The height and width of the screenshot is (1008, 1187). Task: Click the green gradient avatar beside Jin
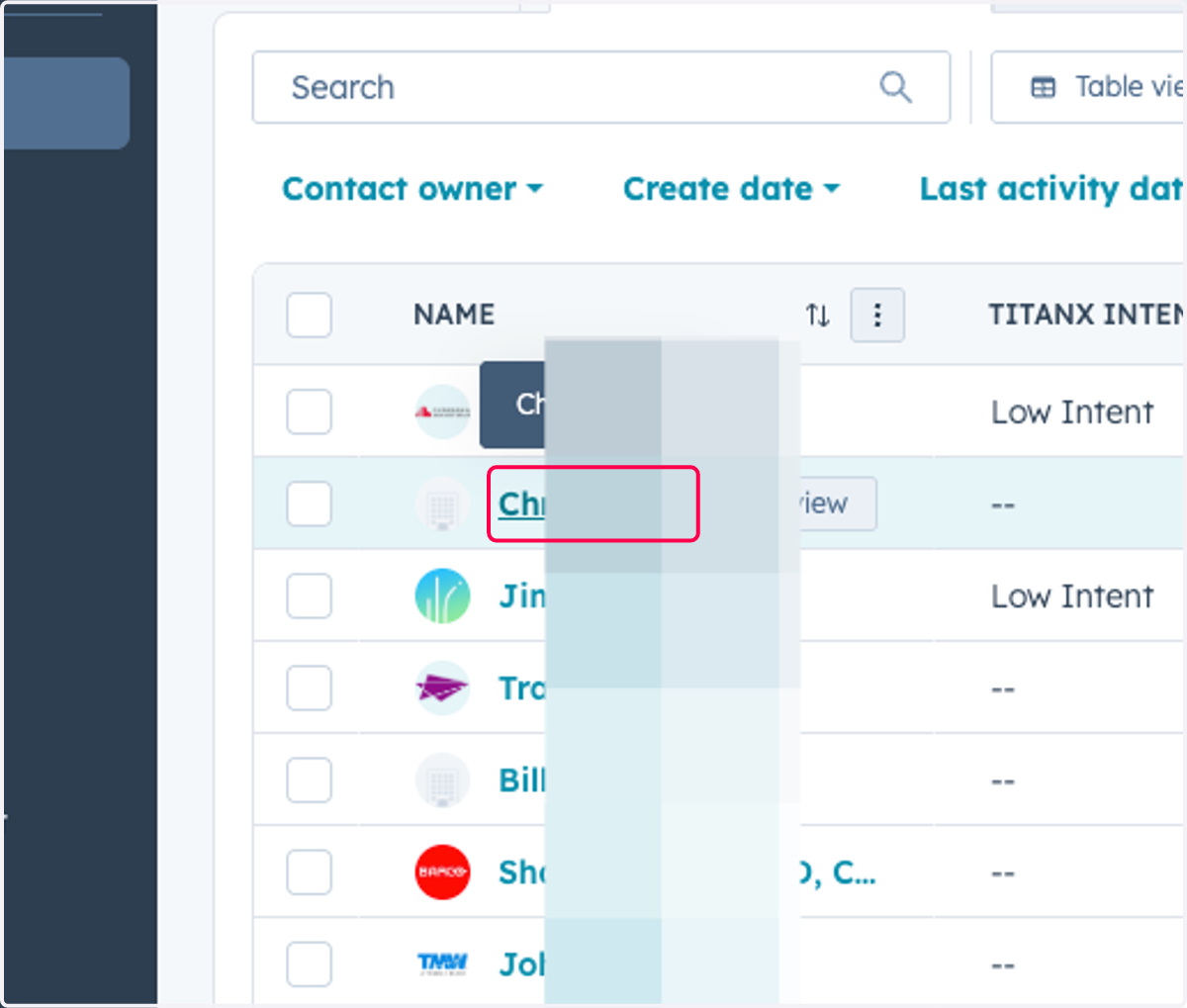click(x=442, y=596)
